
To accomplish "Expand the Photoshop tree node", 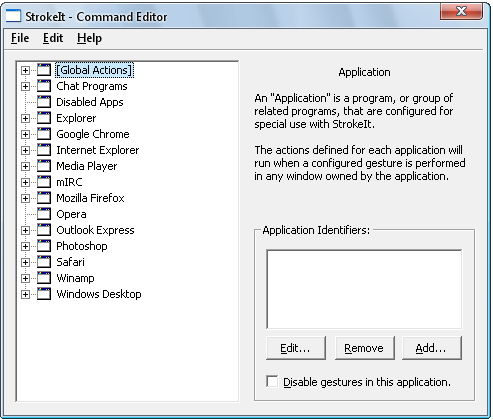I will pos(25,246).
